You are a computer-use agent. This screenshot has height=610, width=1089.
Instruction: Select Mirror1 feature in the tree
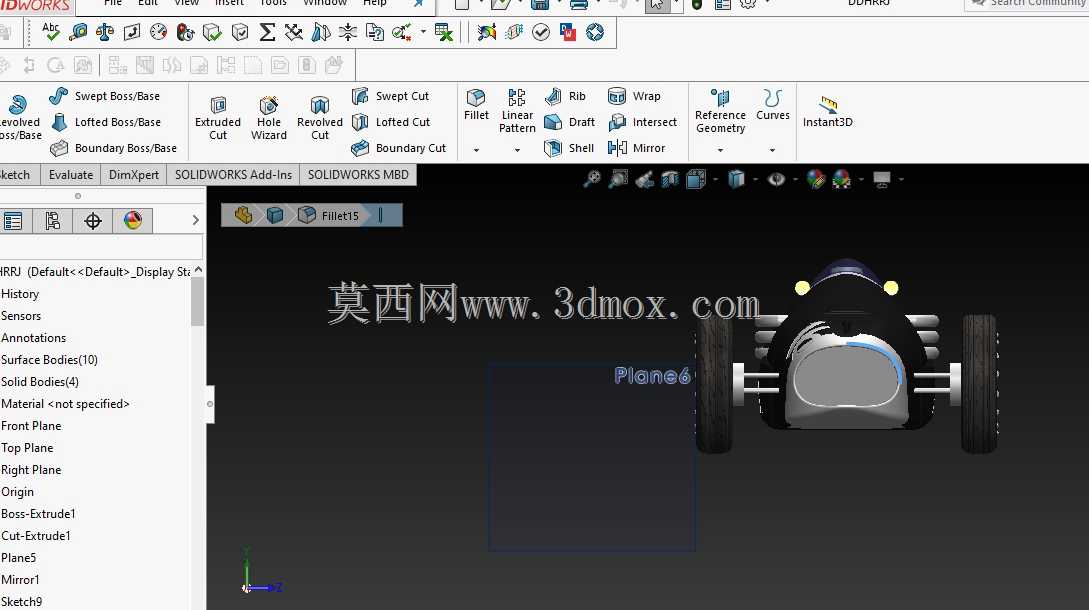(20, 580)
